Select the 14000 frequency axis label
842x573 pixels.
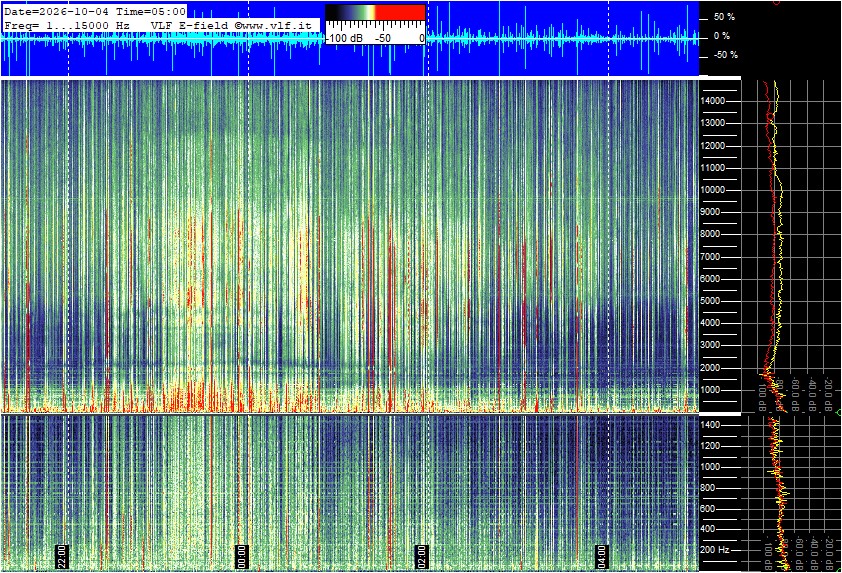pos(713,101)
